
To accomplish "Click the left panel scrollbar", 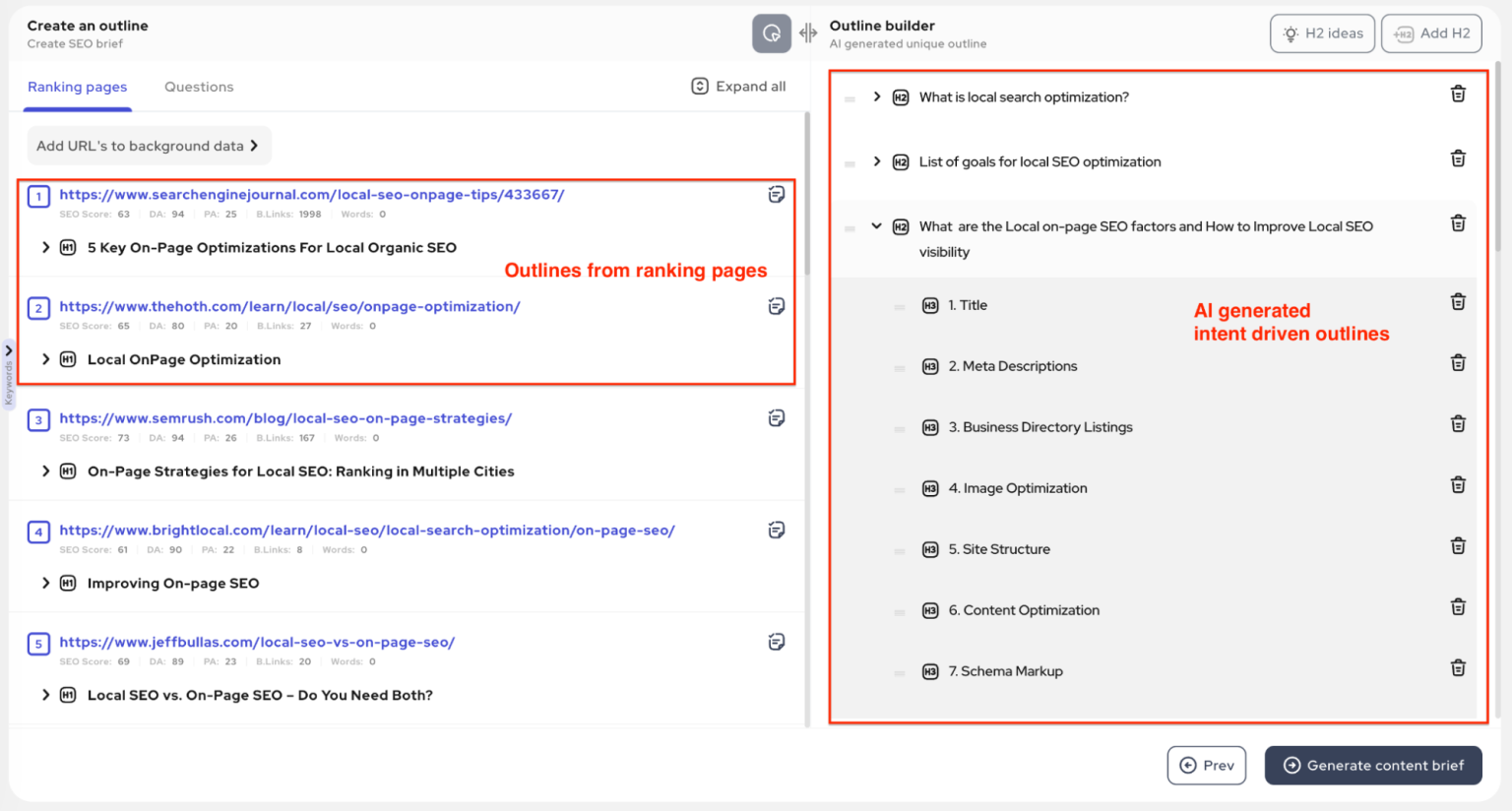I will pos(807,193).
